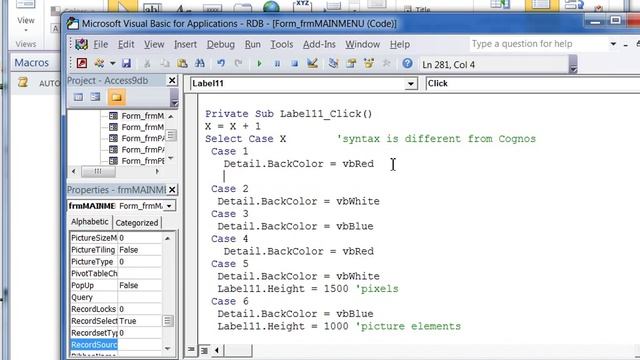Click the Copy icon in toolbar

tap(165, 63)
